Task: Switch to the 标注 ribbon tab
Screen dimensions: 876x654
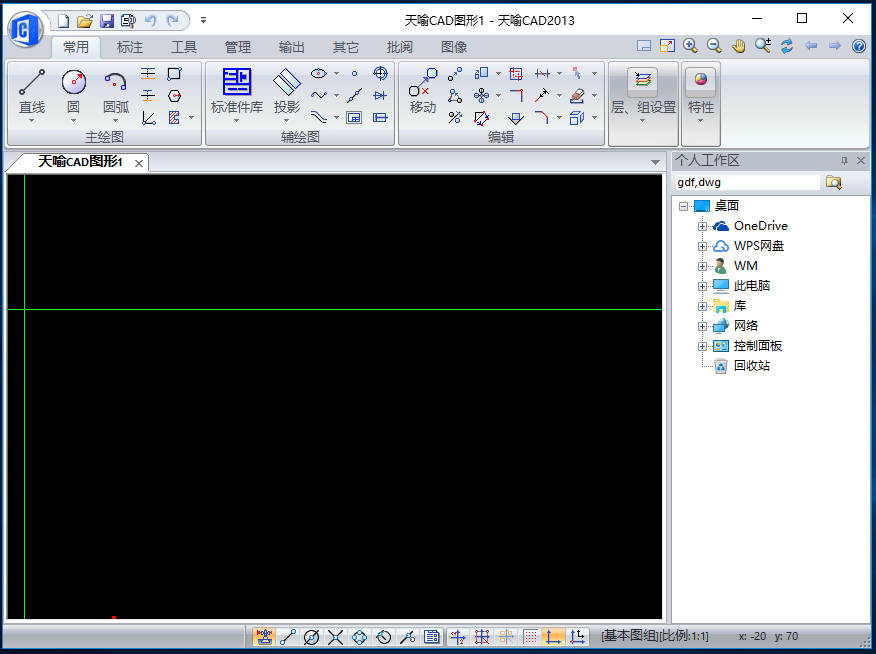Action: tap(130, 47)
